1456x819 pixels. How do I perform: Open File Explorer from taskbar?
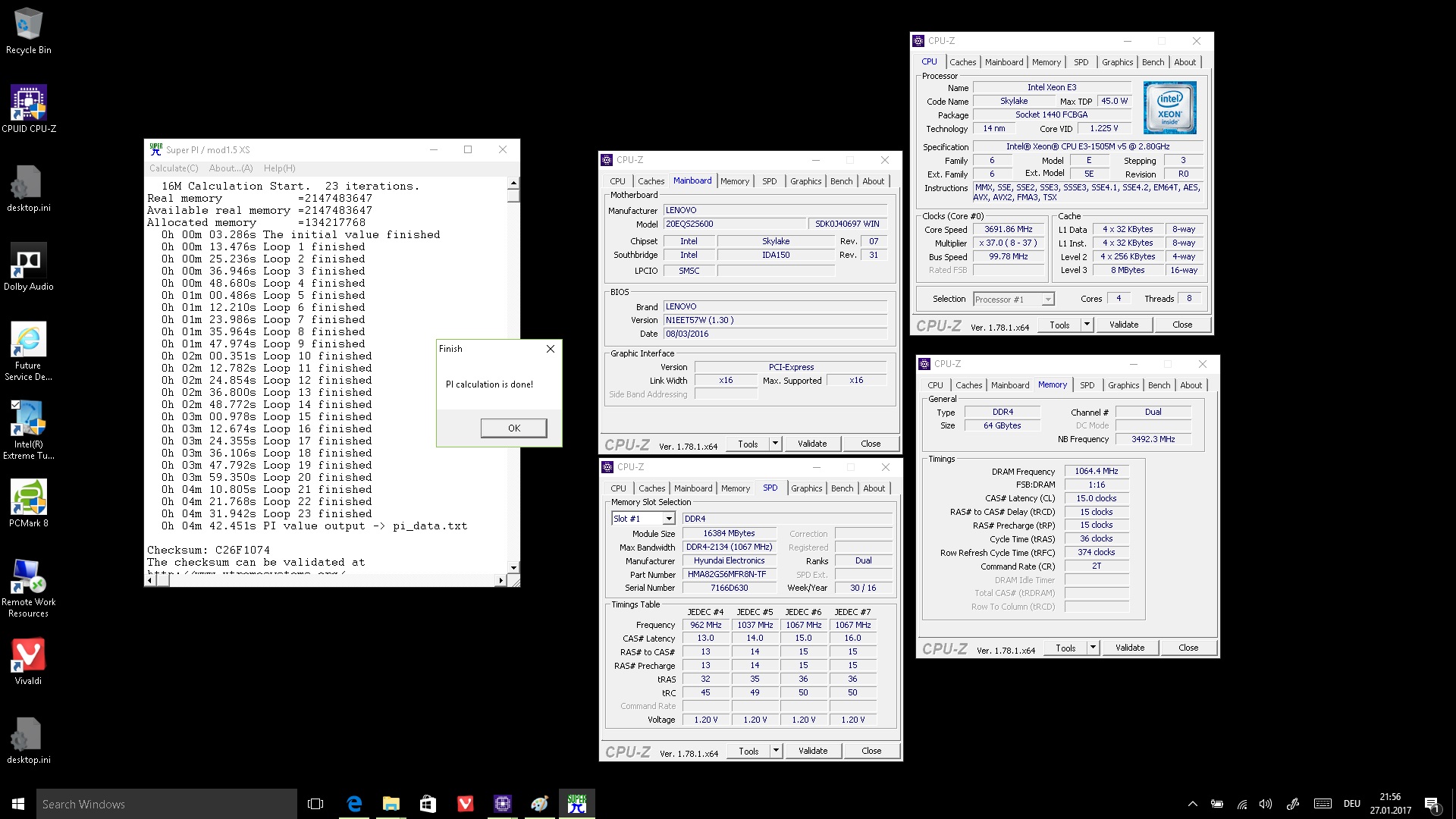(391, 804)
